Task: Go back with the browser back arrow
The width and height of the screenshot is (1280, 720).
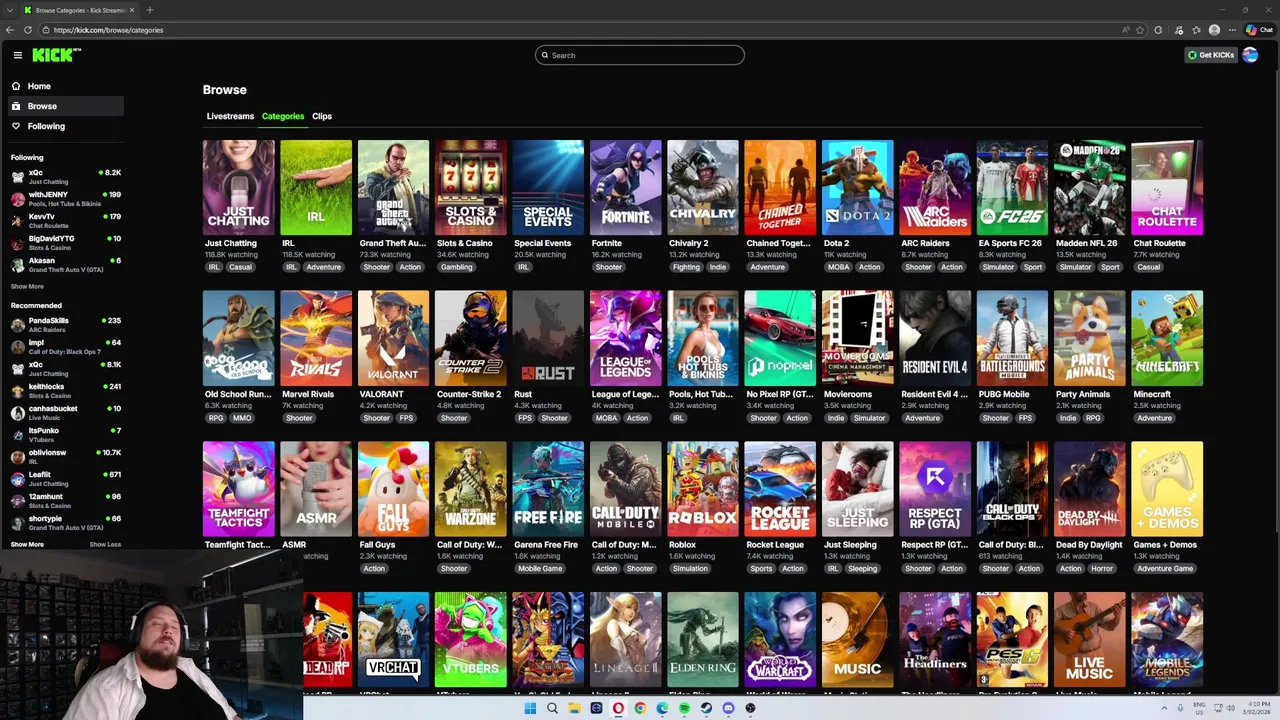Action: (x=10, y=30)
